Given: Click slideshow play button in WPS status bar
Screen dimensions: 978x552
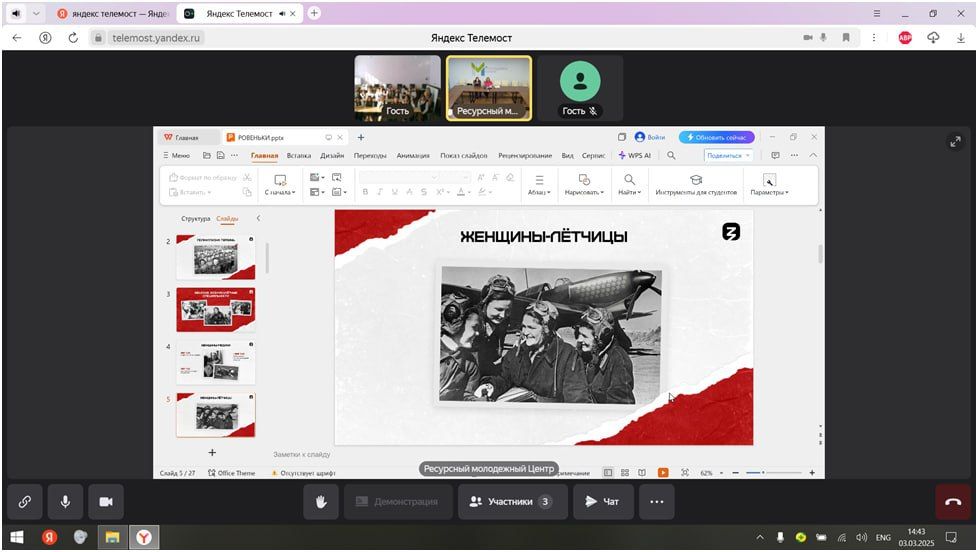Looking at the screenshot, I should coord(663,473).
